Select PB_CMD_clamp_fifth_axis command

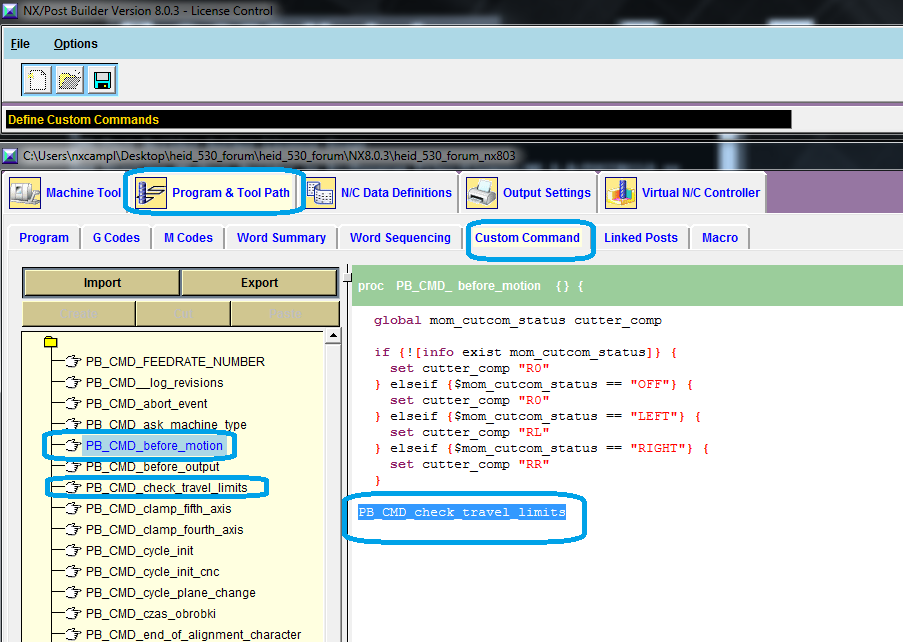(x=158, y=509)
